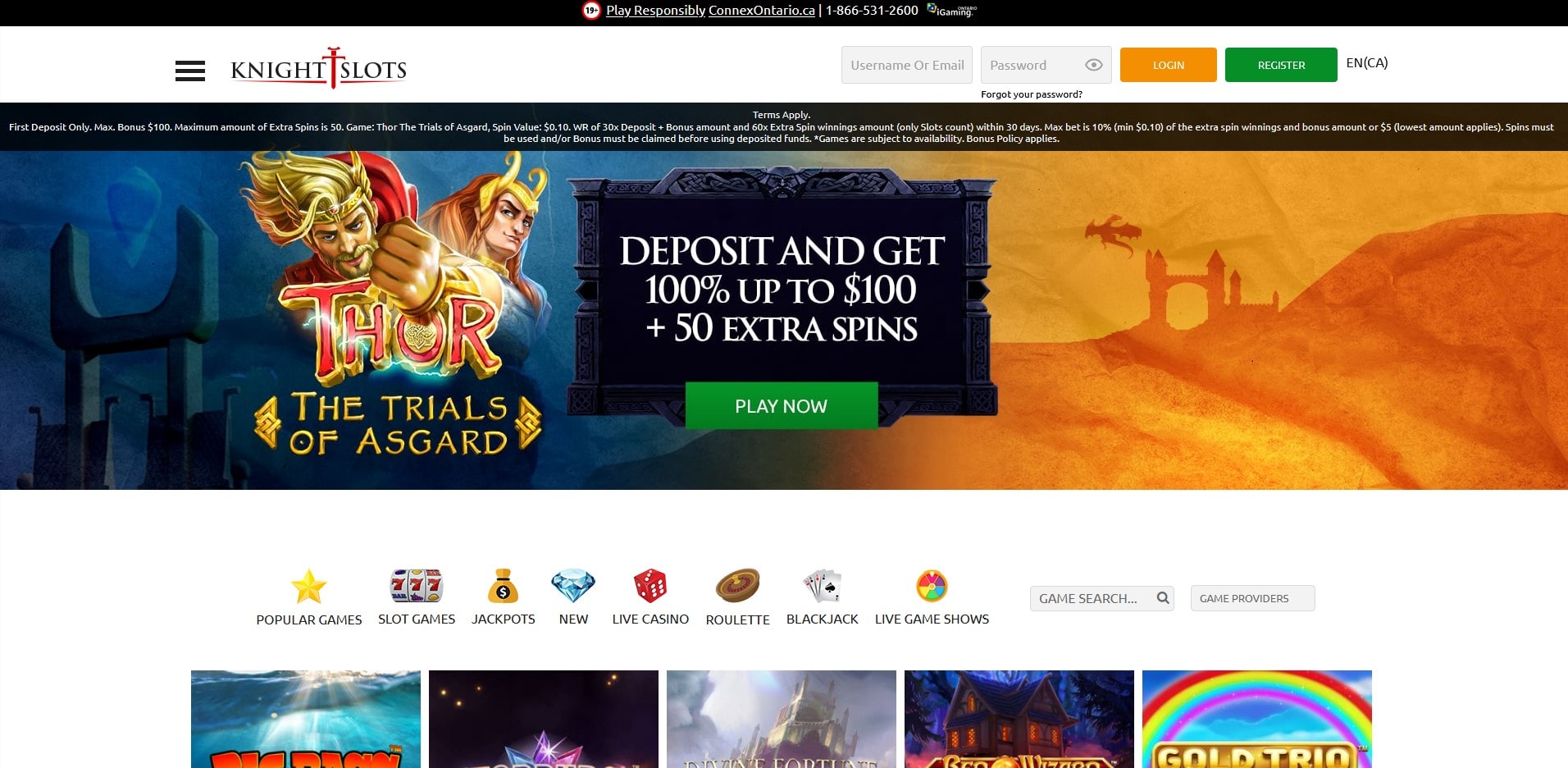Viewport: 1568px width, 768px height.
Task: Open the hamburger navigation menu
Action: [191, 71]
